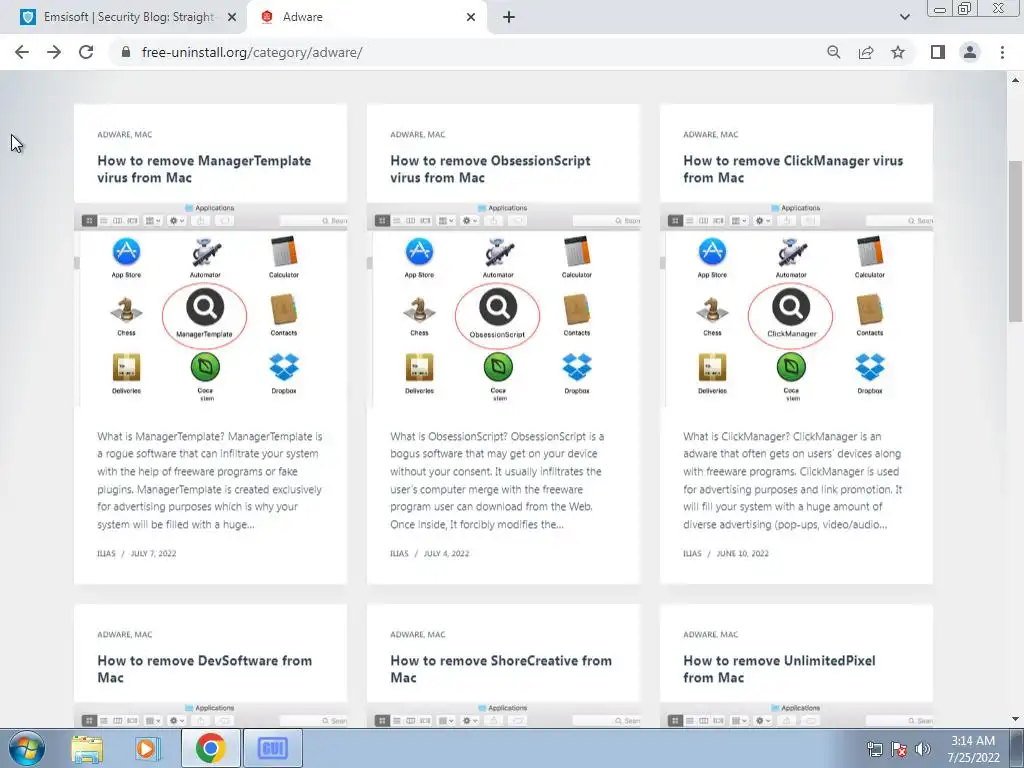Close the Emsisoft Security Blog tab
1024x768 pixels.
click(x=231, y=17)
